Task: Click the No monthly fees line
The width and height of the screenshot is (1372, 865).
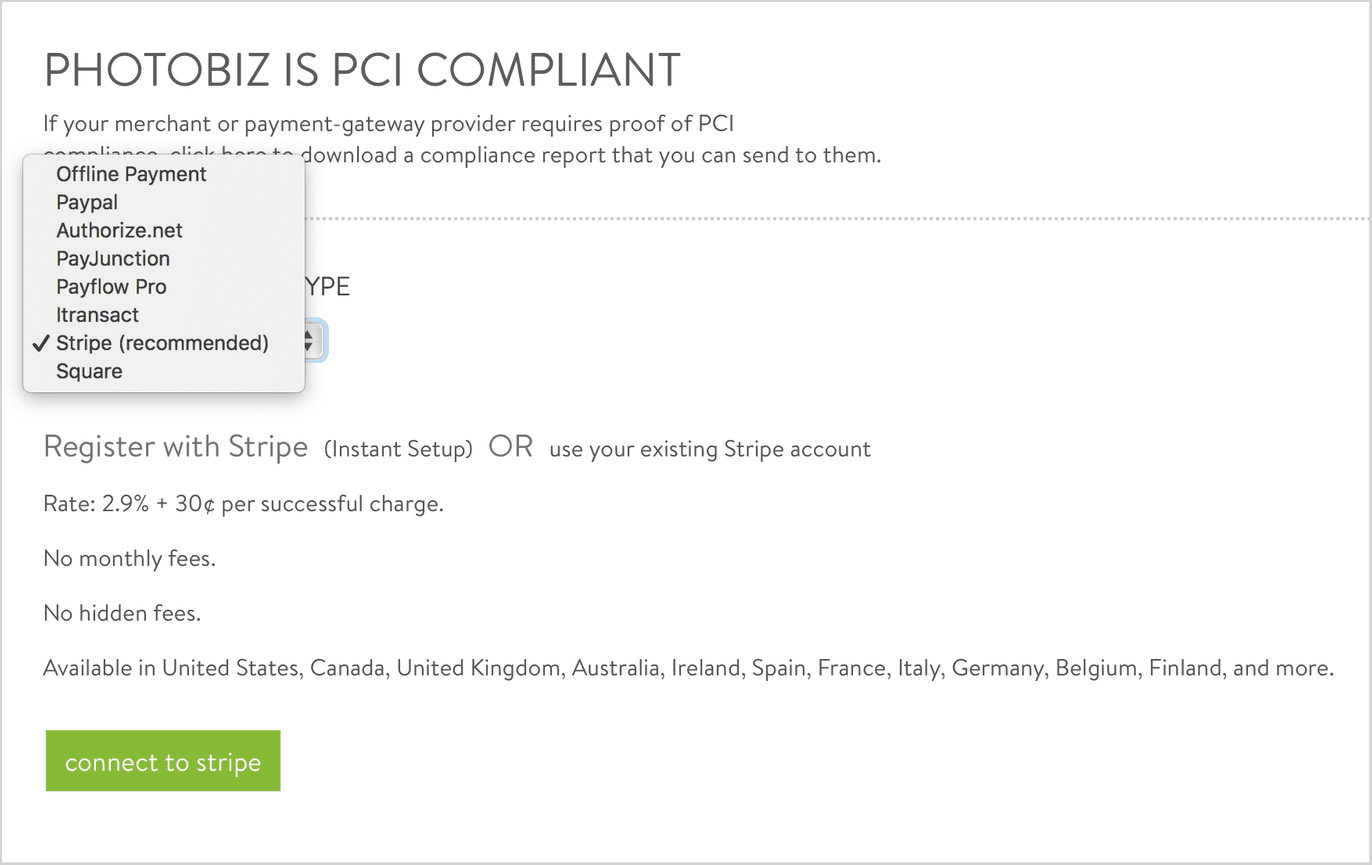Action: 129,558
